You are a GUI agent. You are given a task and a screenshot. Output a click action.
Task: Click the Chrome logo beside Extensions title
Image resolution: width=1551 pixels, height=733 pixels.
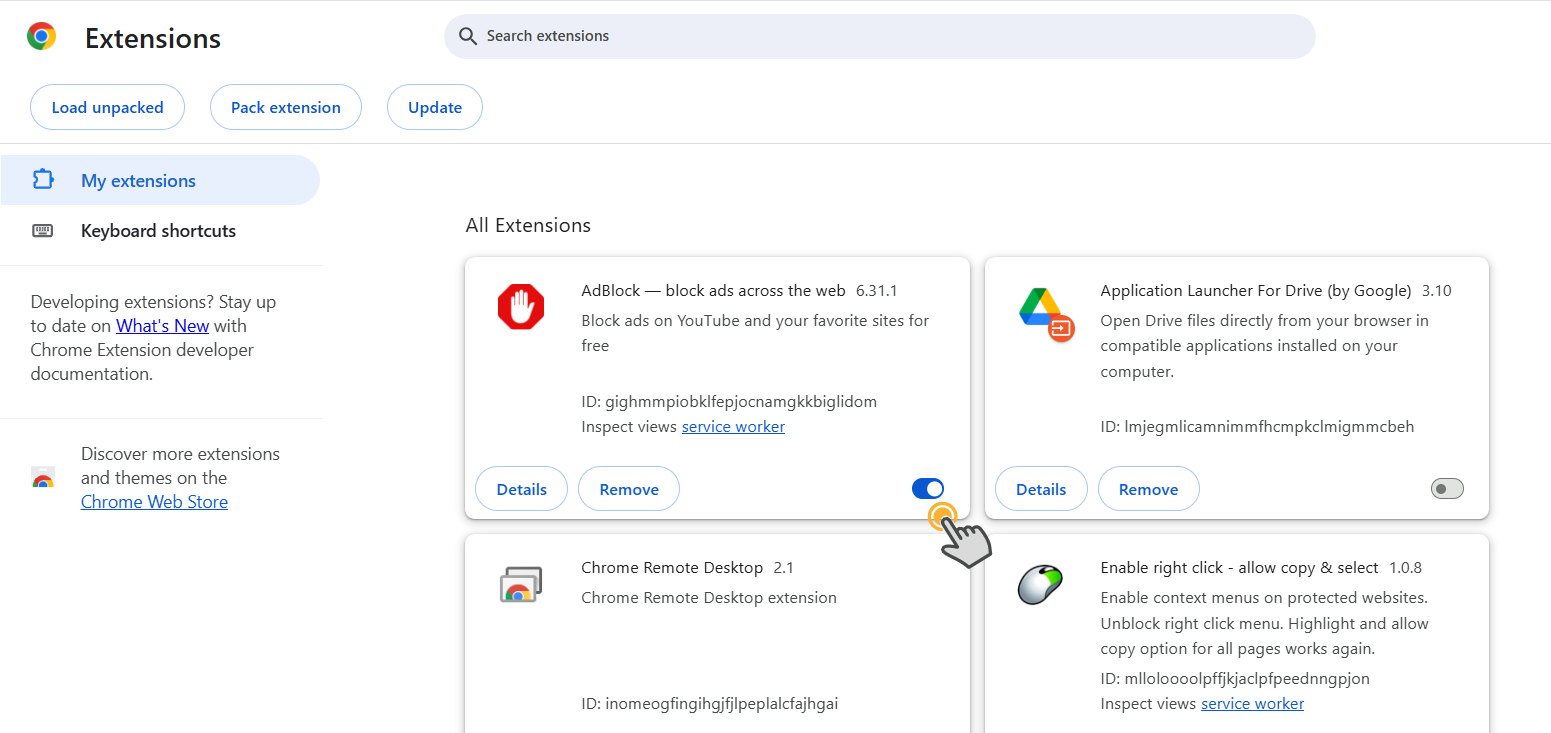[41, 37]
